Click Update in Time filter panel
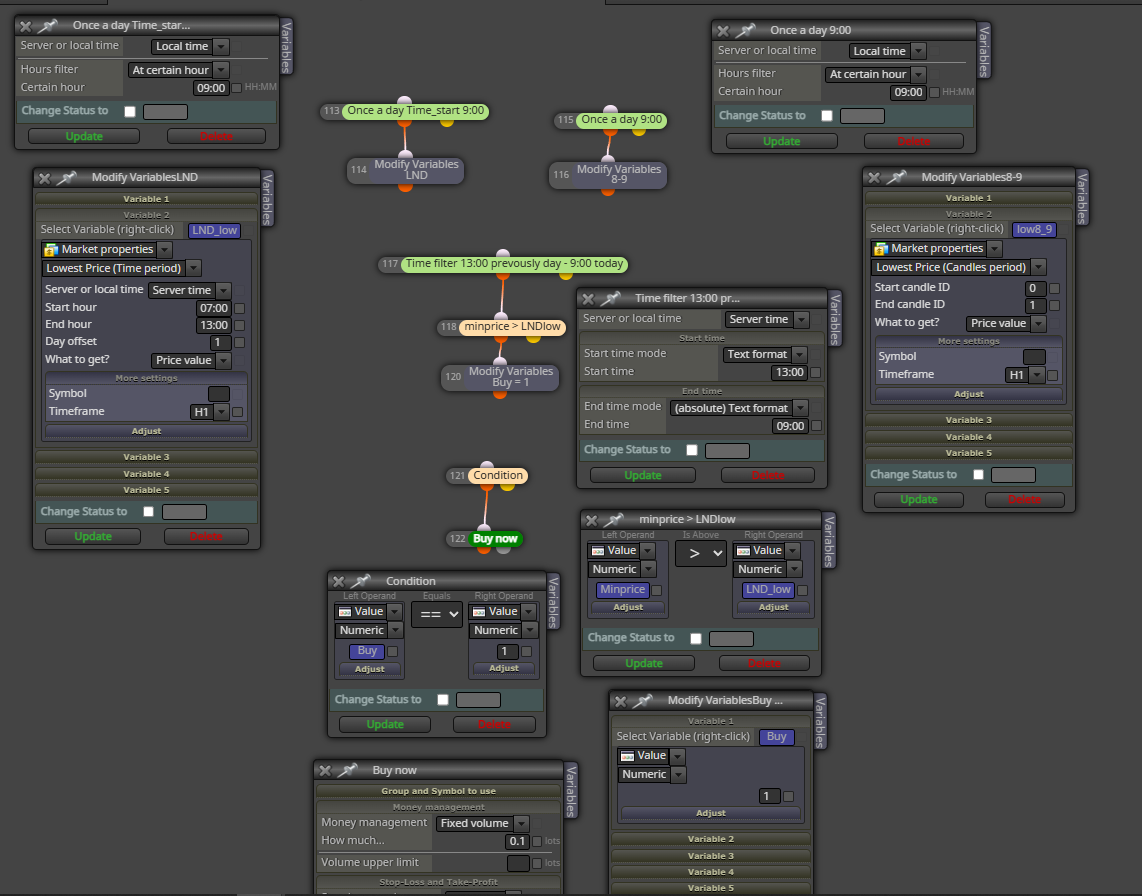Image resolution: width=1142 pixels, height=896 pixels. pyautogui.click(x=642, y=475)
